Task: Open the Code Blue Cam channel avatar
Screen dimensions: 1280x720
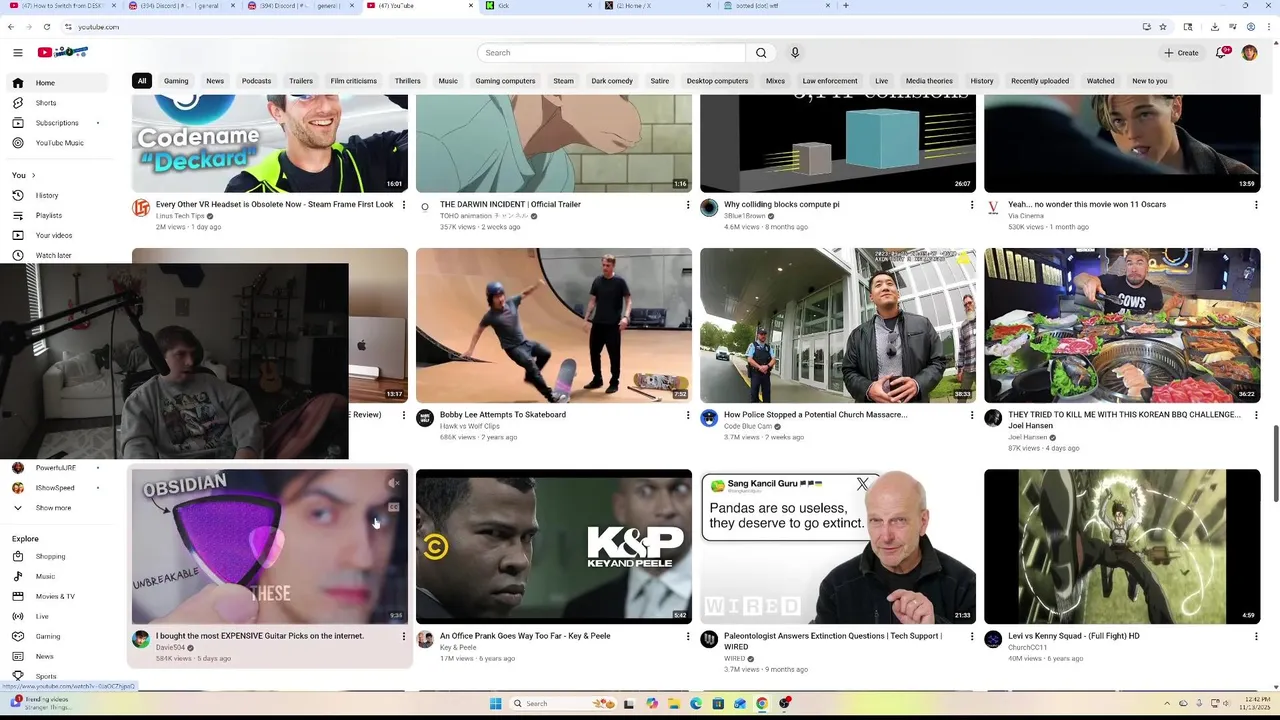Action: 709,418
